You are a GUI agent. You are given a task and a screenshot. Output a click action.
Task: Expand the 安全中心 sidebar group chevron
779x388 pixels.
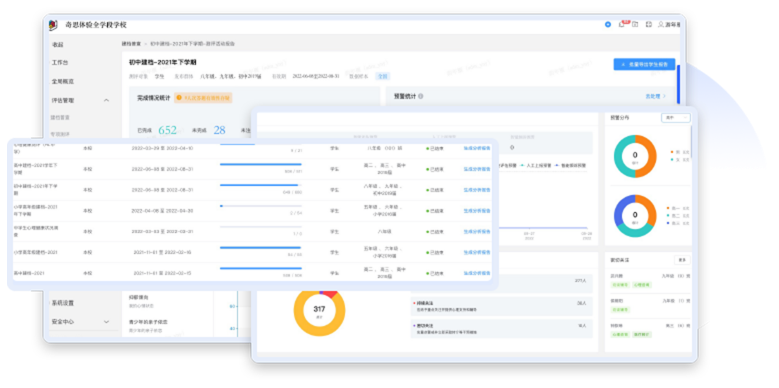click(106, 322)
